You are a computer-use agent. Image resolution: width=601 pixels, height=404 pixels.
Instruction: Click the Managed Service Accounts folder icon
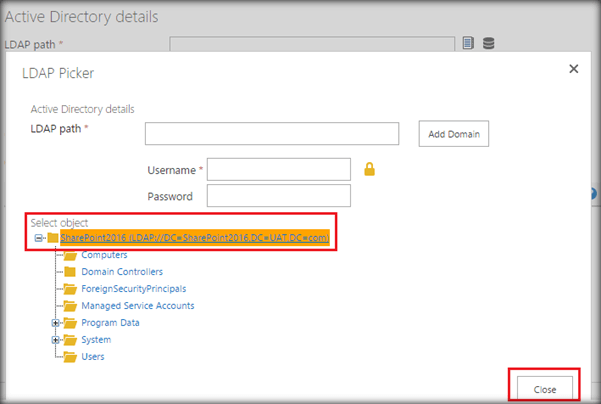tap(71, 305)
